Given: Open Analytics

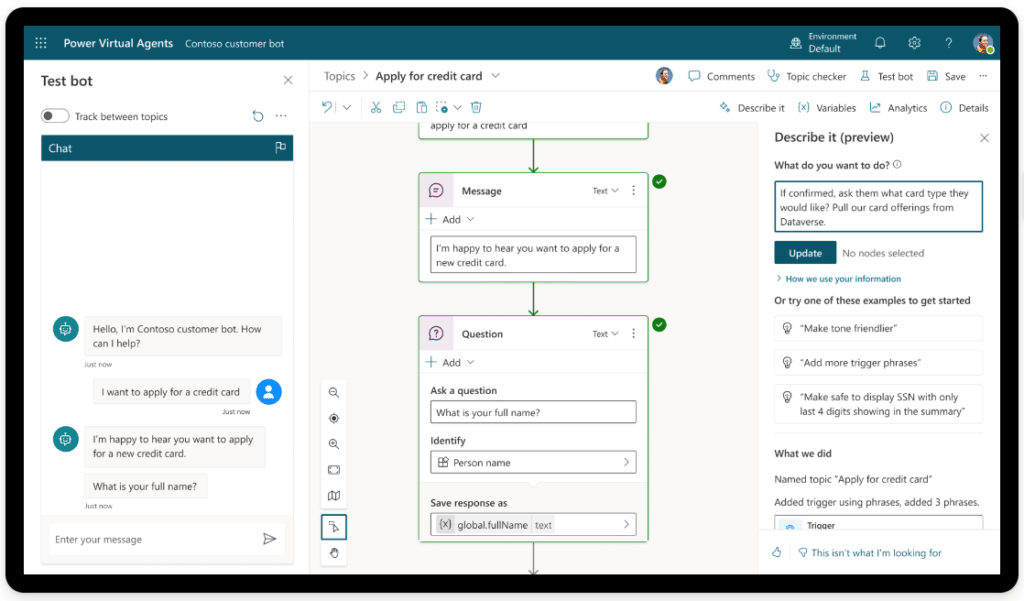Looking at the screenshot, I should (x=898, y=108).
